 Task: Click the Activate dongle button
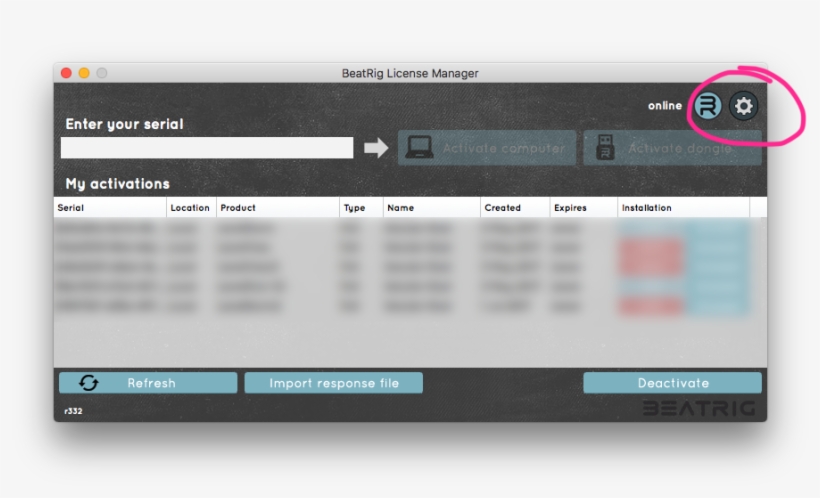(x=672, y=148)
